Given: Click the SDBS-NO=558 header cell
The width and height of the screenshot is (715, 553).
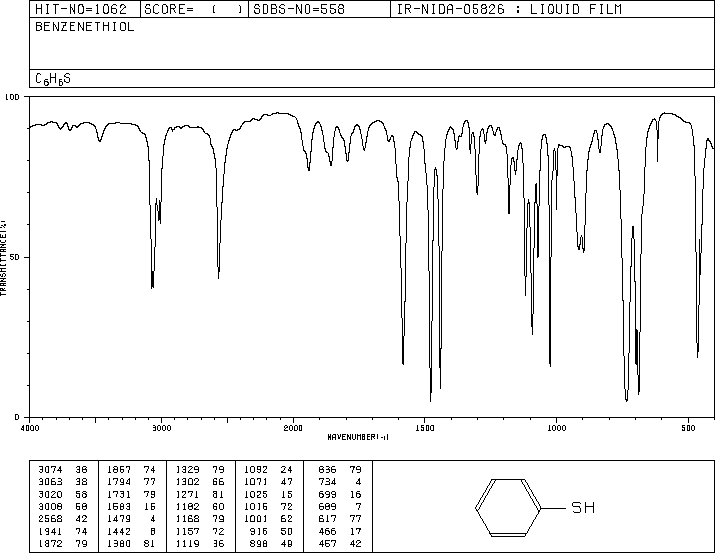Looking at the screenshot, I should 299,10.
